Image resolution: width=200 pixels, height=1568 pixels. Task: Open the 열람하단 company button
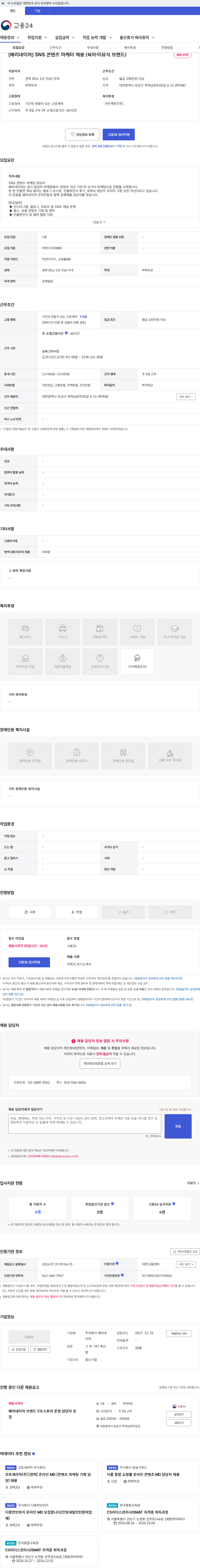pyautogui.click(x=40, y=1349)
